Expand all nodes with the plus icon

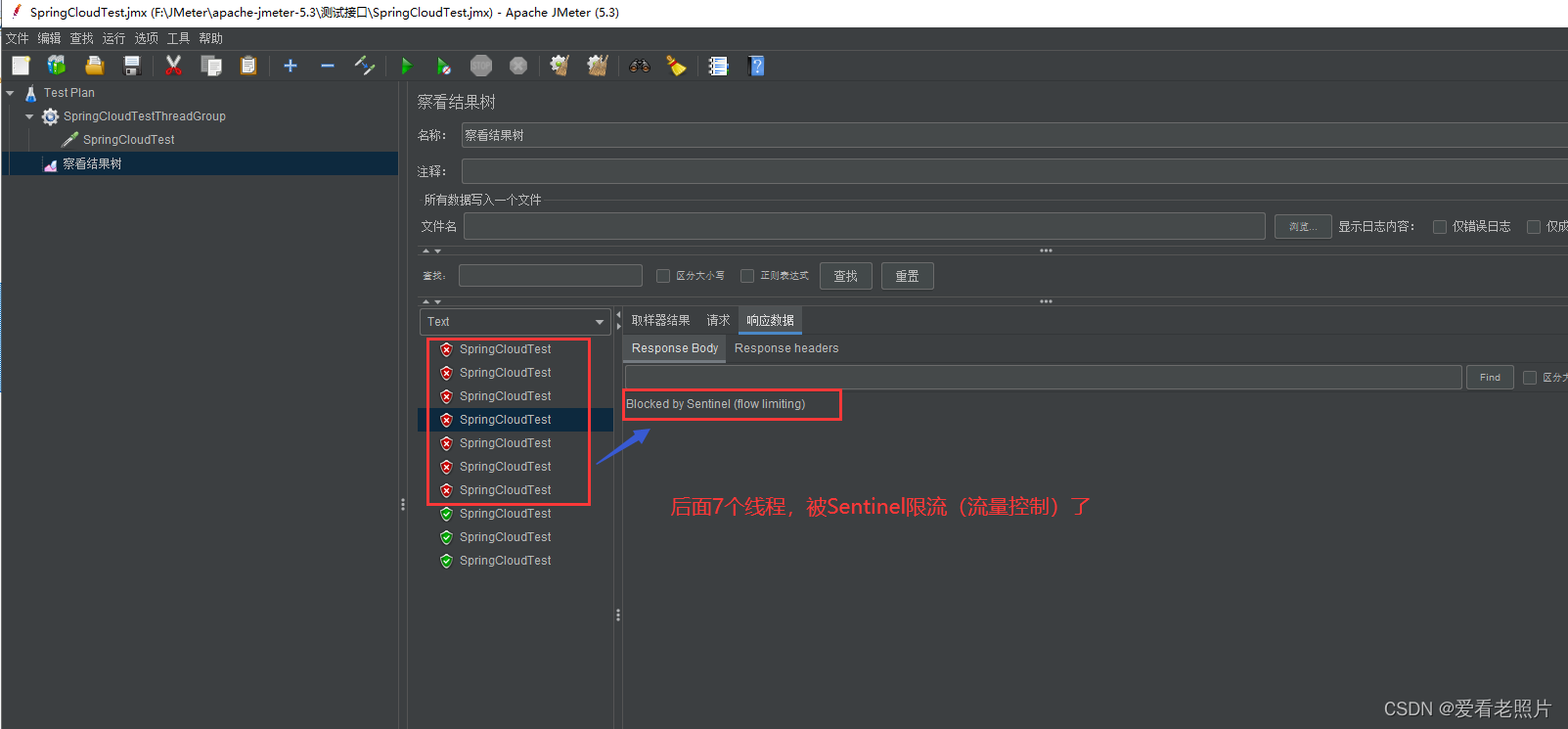pyautogui.click(x=291, y=66)
